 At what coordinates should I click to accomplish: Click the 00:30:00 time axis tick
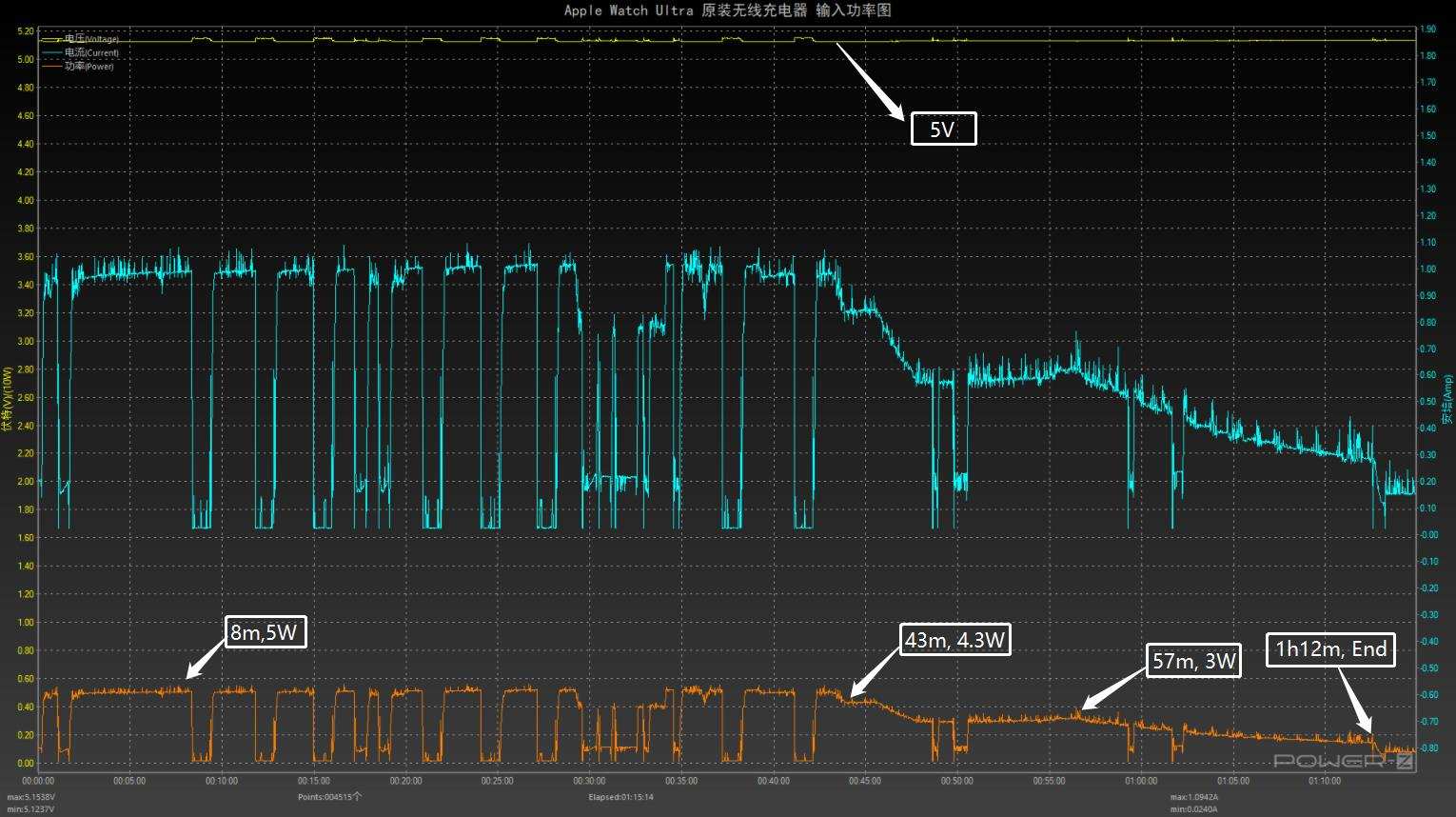(x=589, y=781)
